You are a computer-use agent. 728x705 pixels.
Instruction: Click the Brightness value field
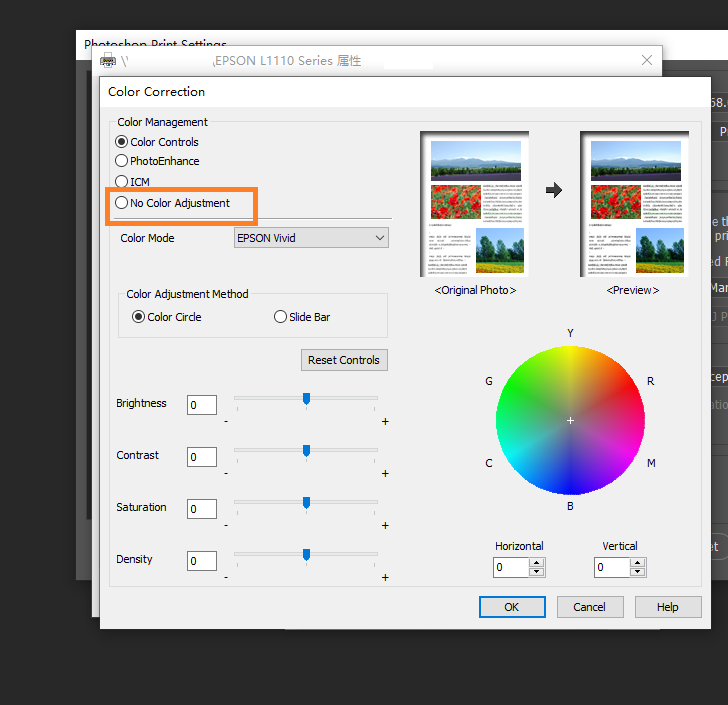coord(202,405)
